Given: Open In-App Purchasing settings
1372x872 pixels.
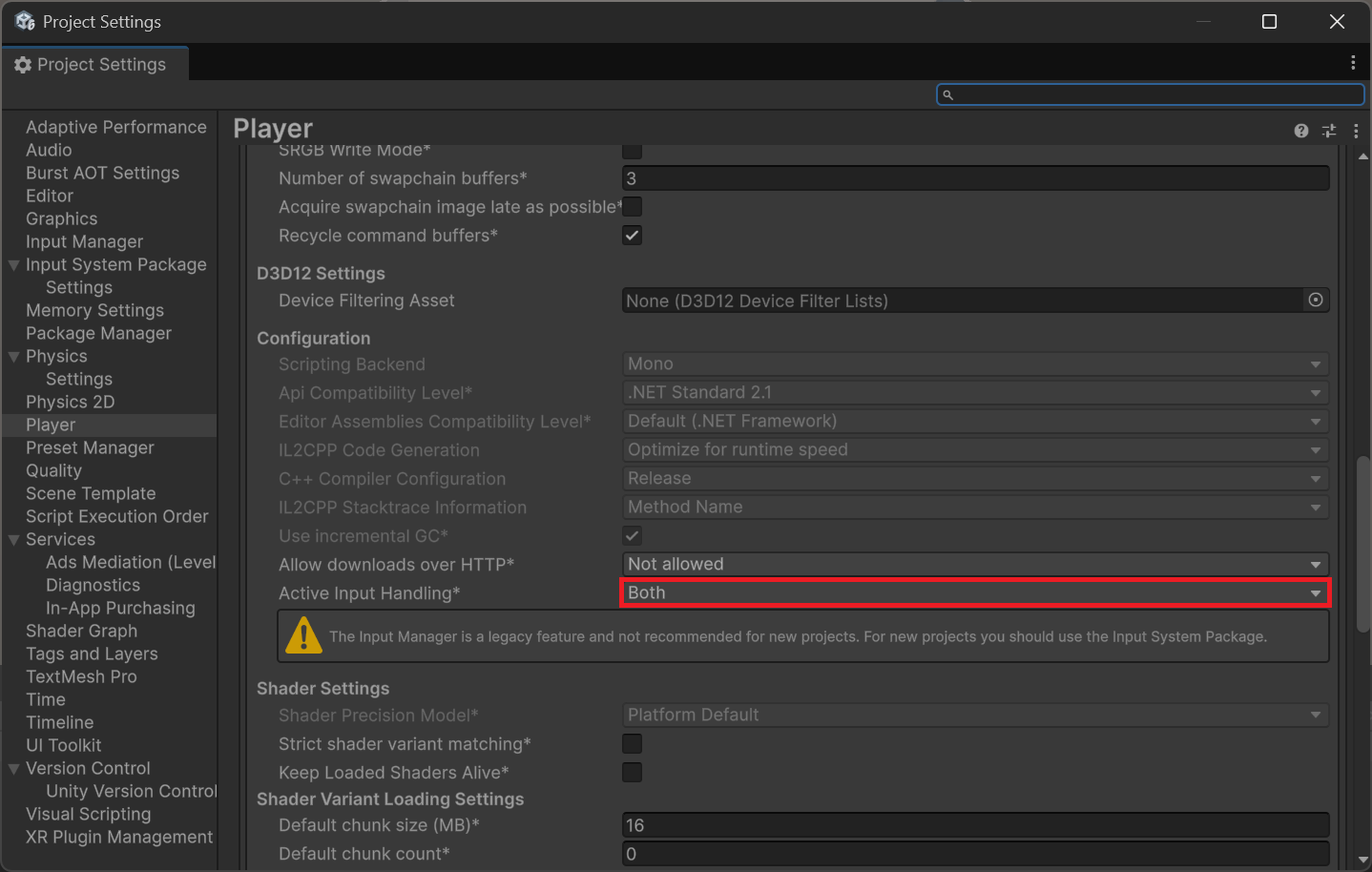Looking at the screenshot, I should tap(120, 608).
